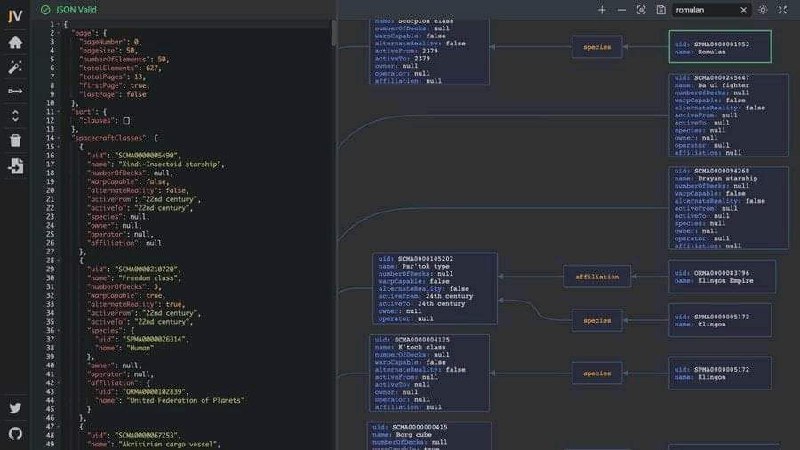Click the species node beside K'toch class
Viewport: 800px width, 450px height.
click(x=597, y=373)
